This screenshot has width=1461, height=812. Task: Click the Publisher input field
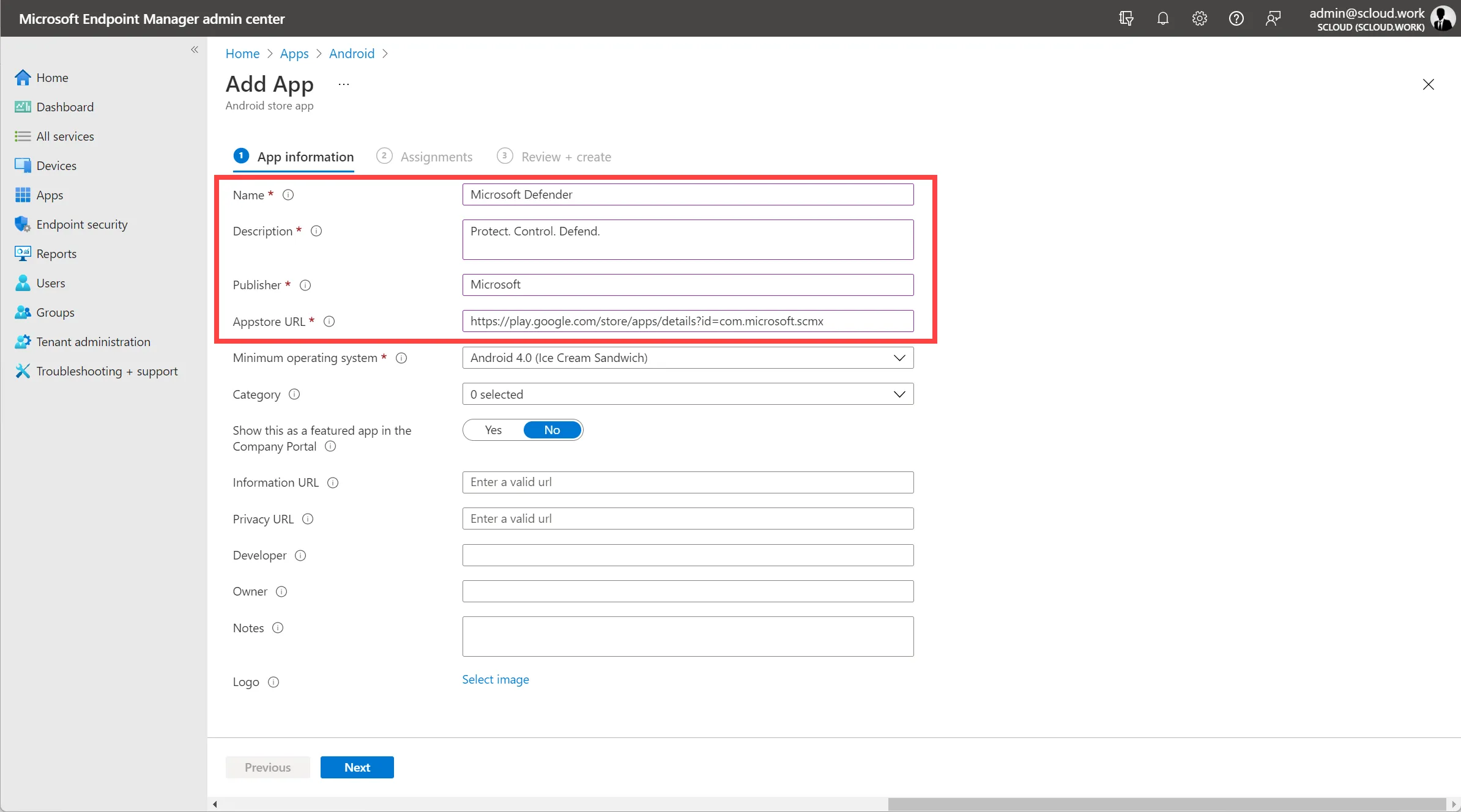(688, 285)
